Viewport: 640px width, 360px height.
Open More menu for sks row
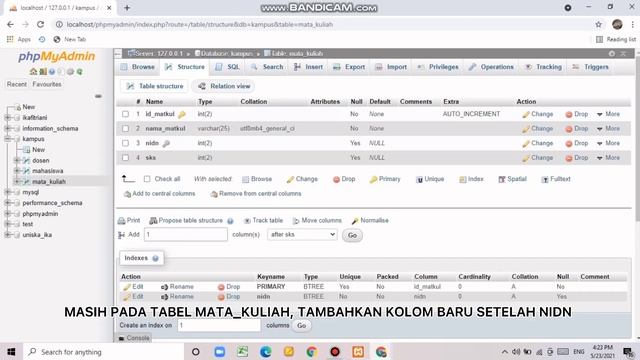(x=608, y=158)
